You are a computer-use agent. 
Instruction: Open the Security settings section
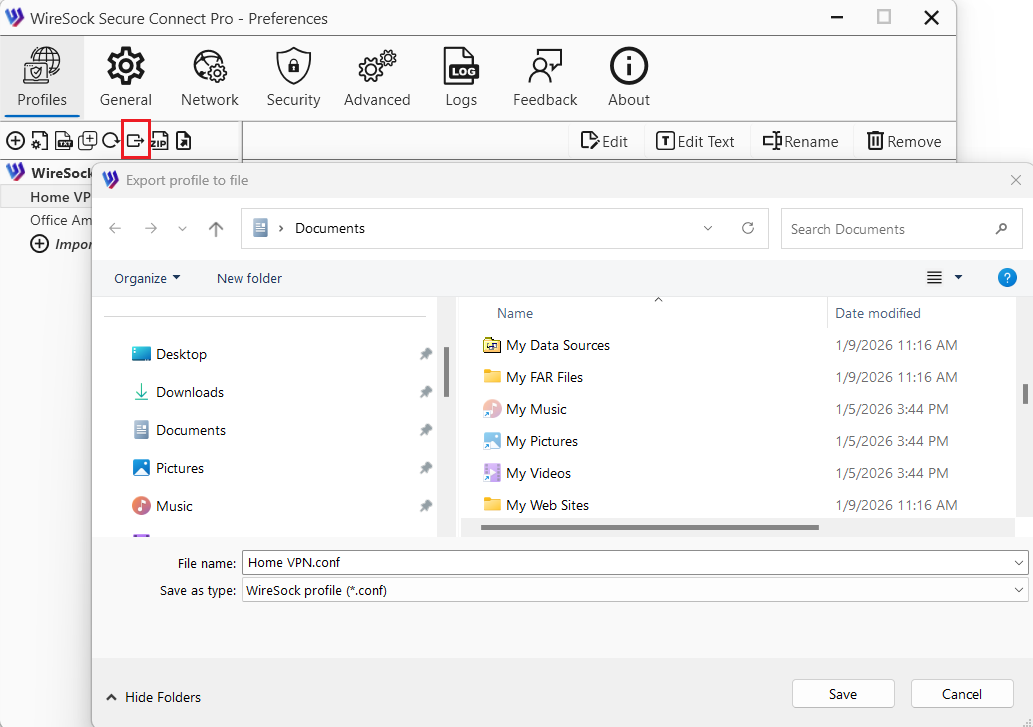click(293, 76)
